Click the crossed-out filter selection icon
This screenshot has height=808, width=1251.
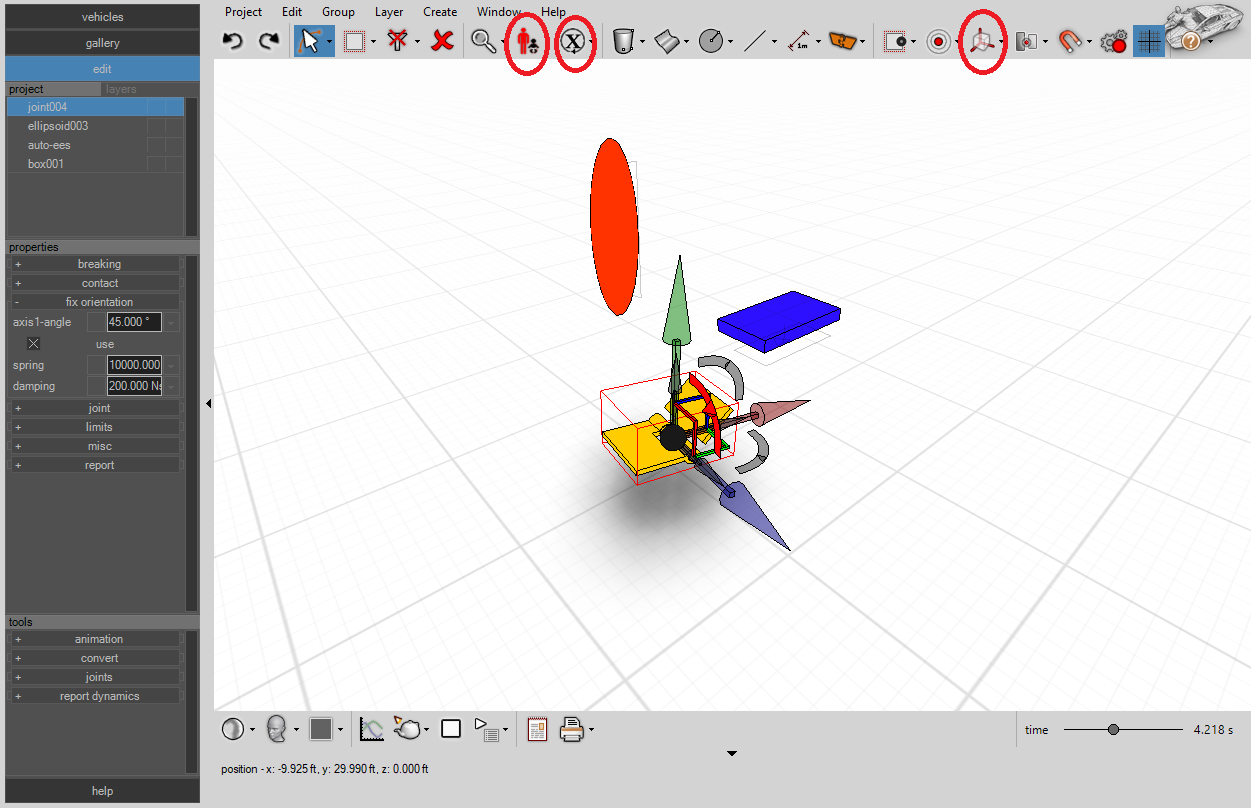399,41
